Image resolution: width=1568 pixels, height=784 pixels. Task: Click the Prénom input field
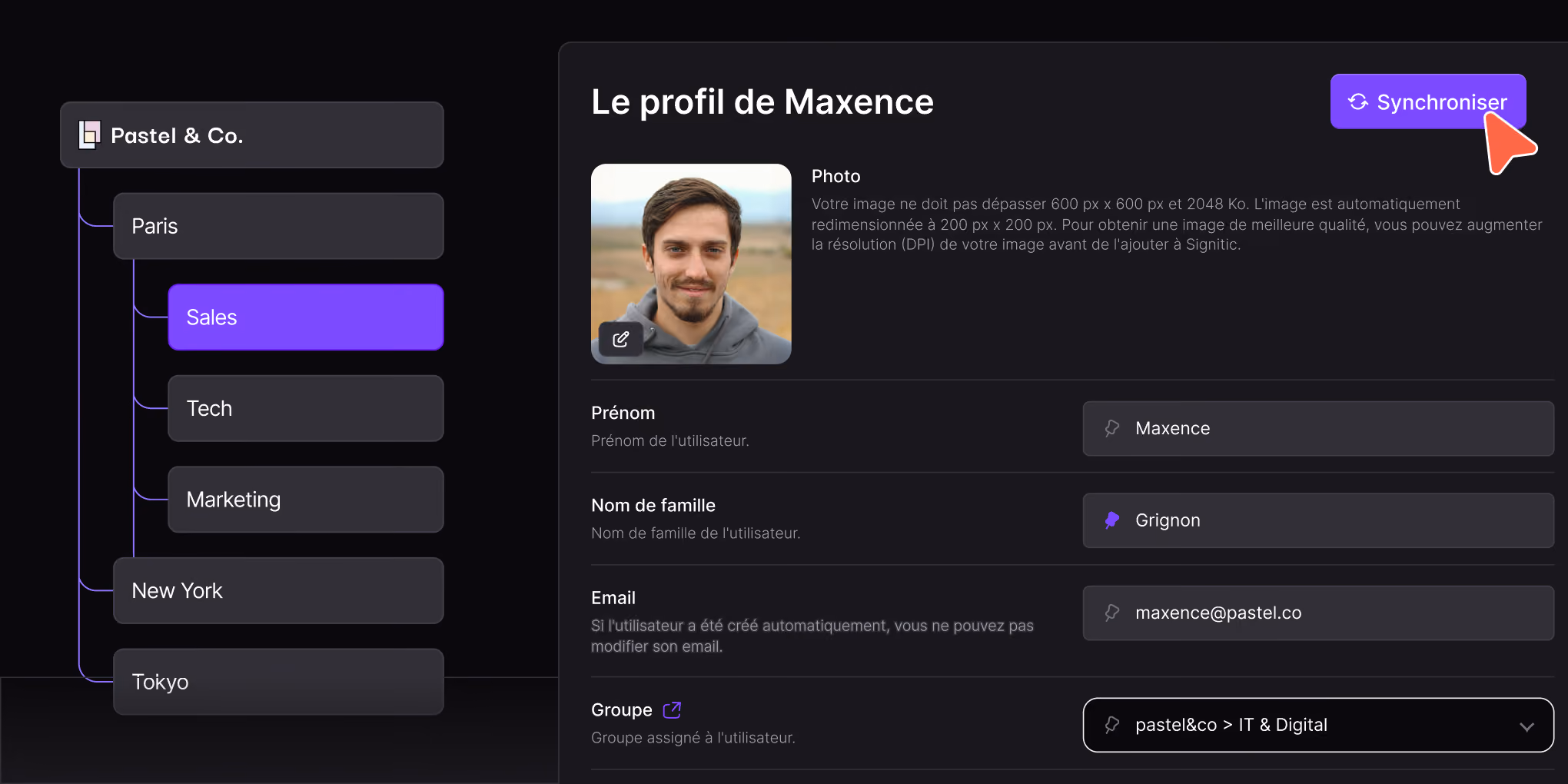[1318, 428]
